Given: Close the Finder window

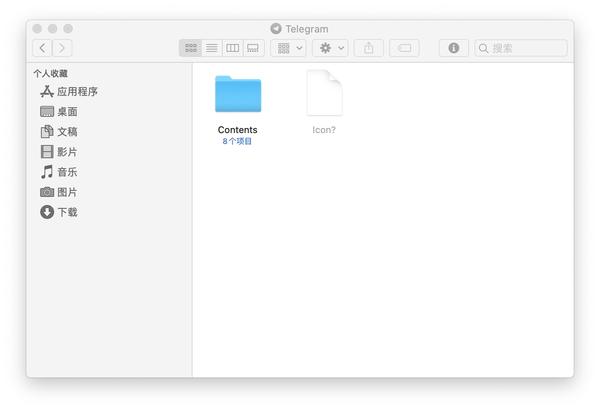Looking at the screenshot, I should (37, 29).
